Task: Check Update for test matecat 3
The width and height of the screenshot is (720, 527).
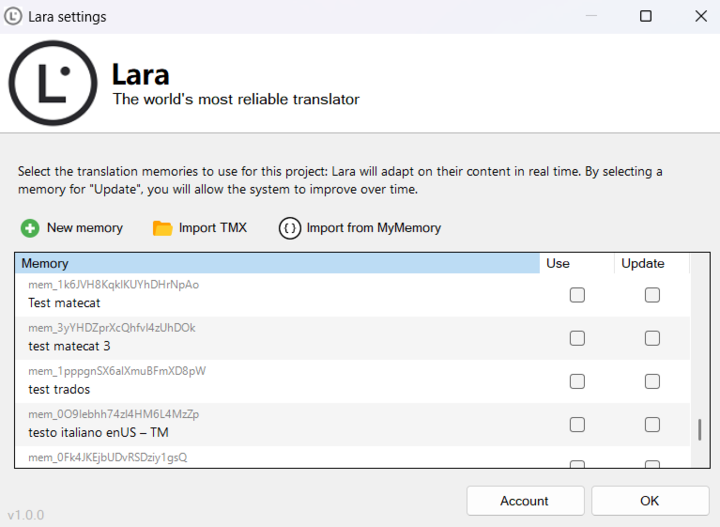Action: [x=652, y=338]
